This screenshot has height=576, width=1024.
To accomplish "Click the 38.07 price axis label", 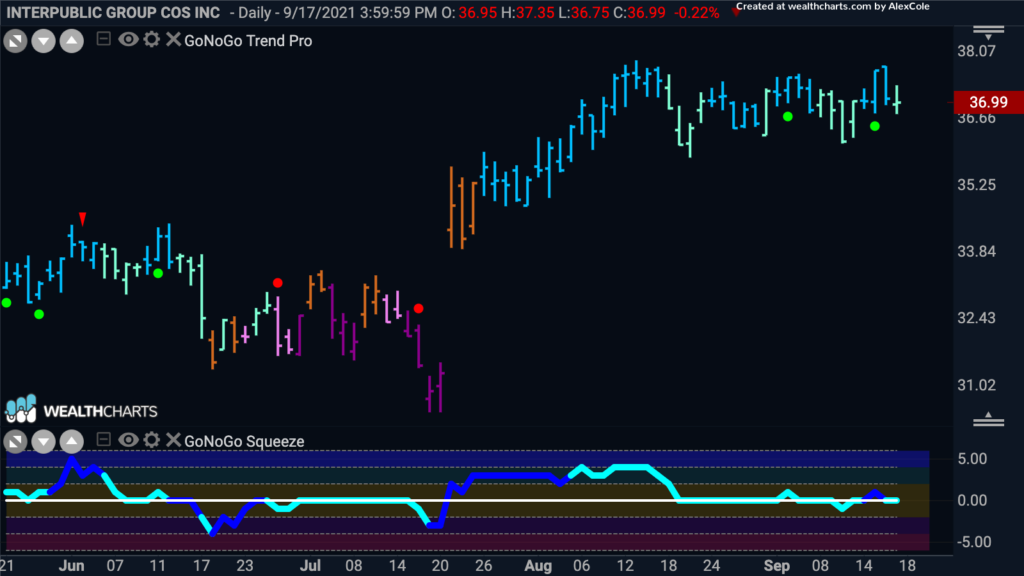I will 976,52.
